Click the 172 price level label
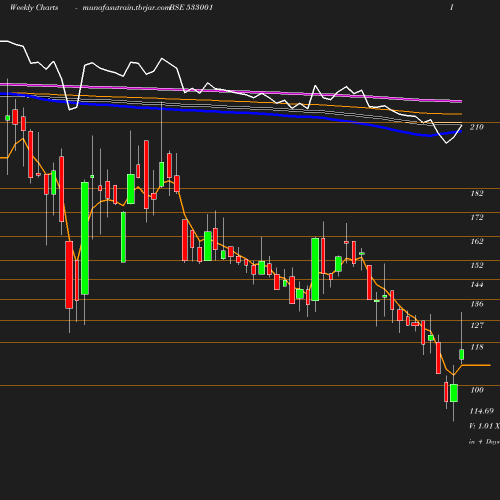500x500 pixels. click(x=477, y=217)
